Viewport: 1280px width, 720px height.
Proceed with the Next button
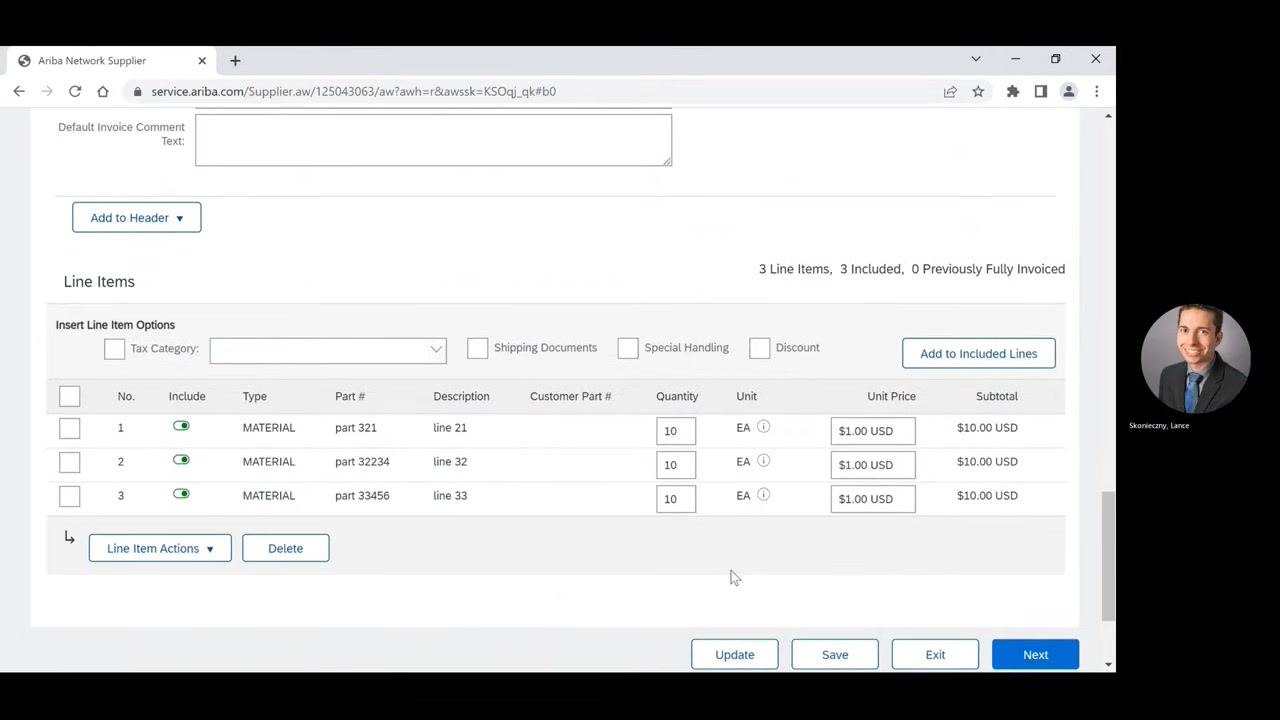click(x=1035, y=655)
